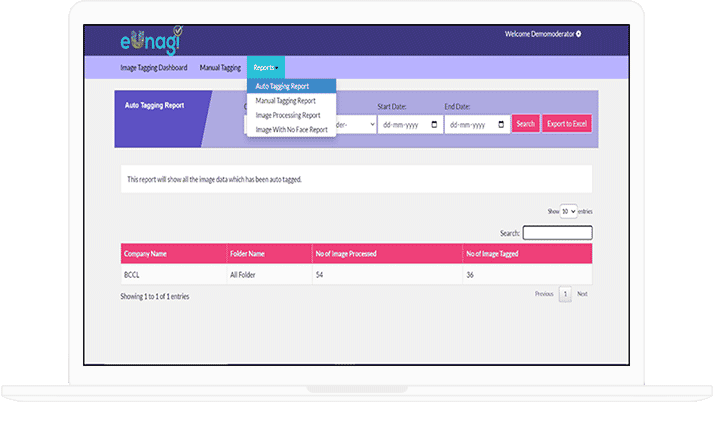Image resolution: width=715 pixels, height=430 pixels.
Task: Go to Image Tagging Dashboard
Action: click(154, 68)
